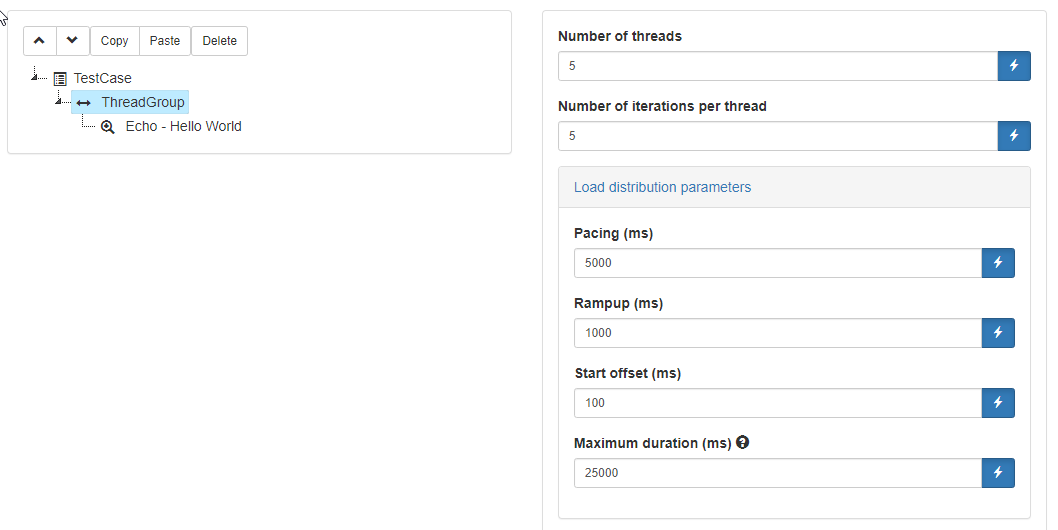Viewport: 1058px width, 530px height.
Task: Move node down with the down-arrow button
Action: pos(73,41)
